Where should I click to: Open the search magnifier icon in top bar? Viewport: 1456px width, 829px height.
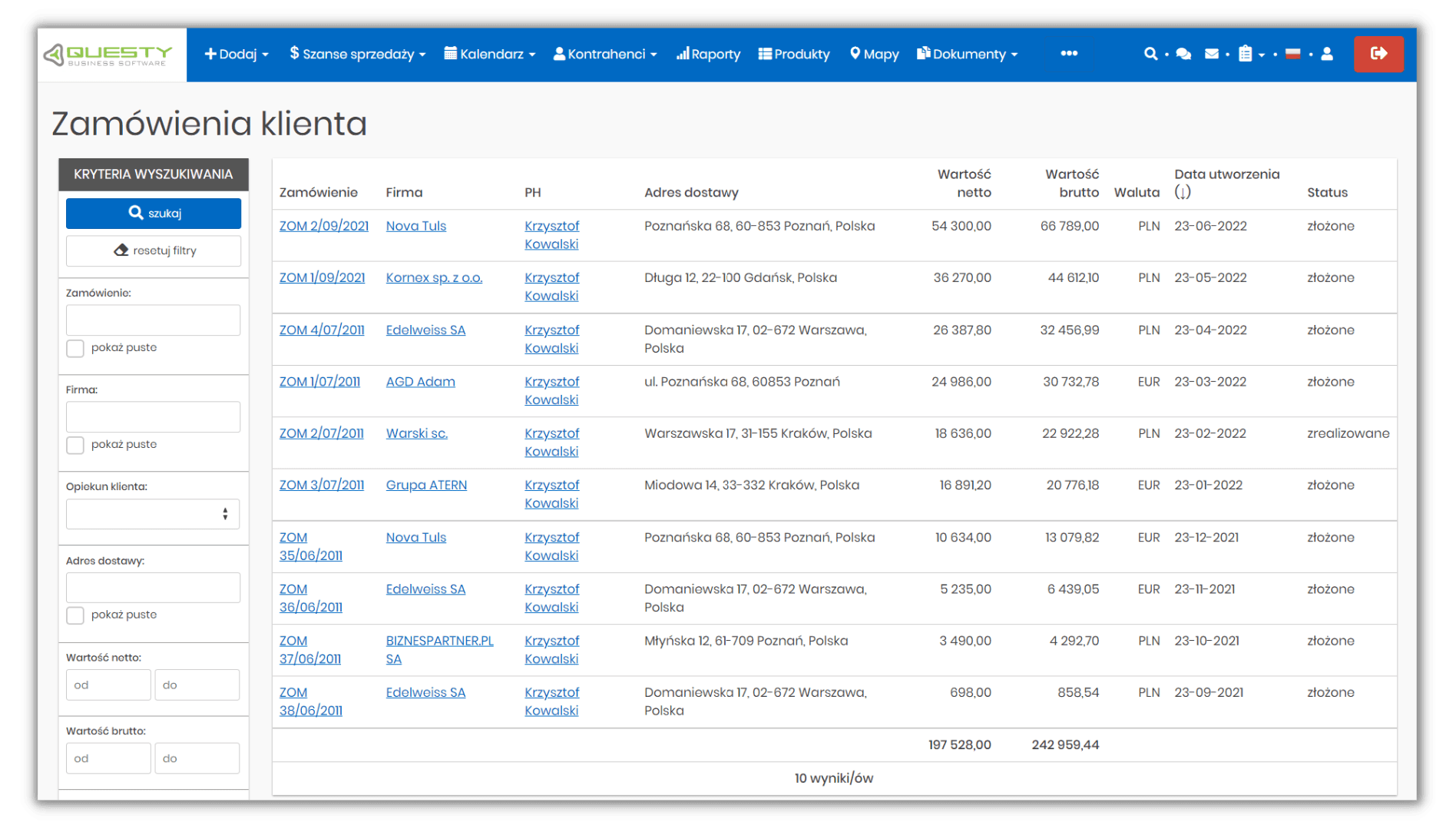(x=1150, y=54)
